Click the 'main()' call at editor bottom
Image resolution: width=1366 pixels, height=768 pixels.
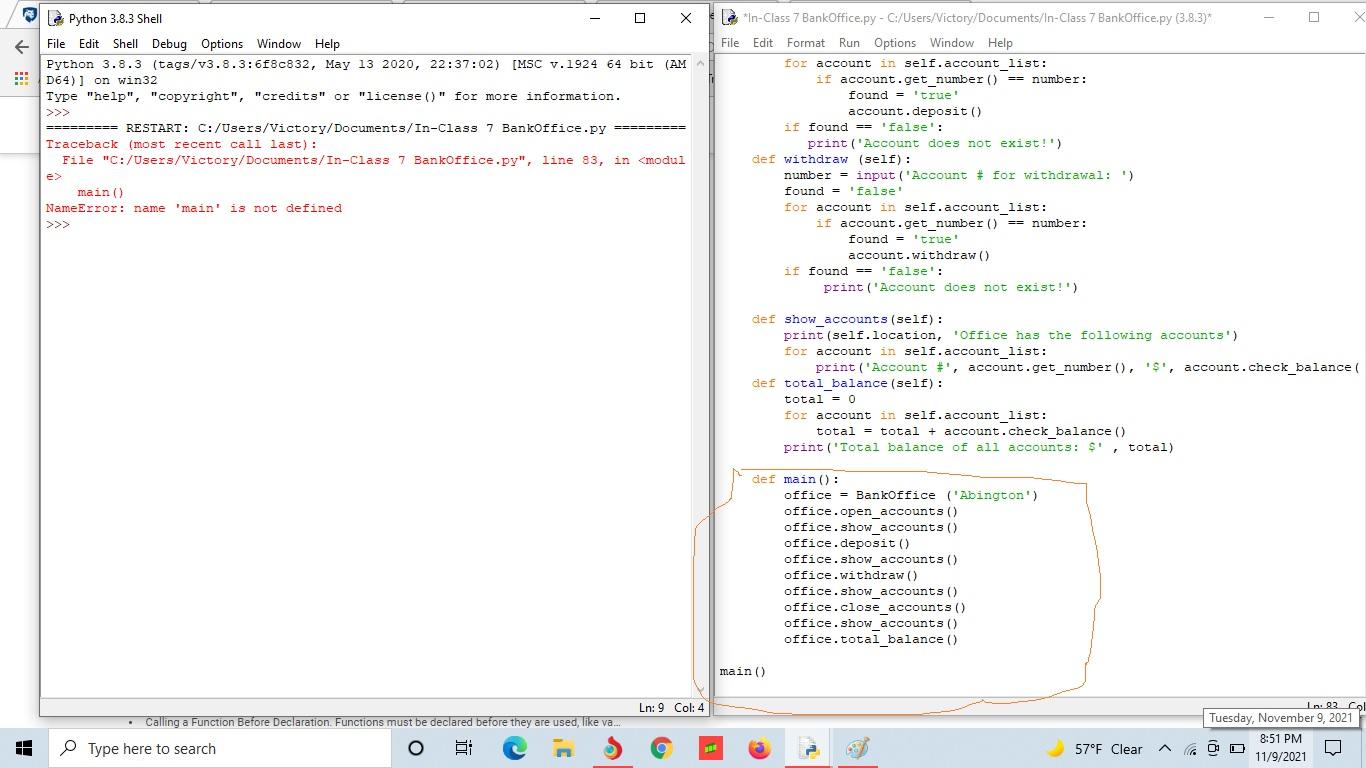click(x=743, y=671)
